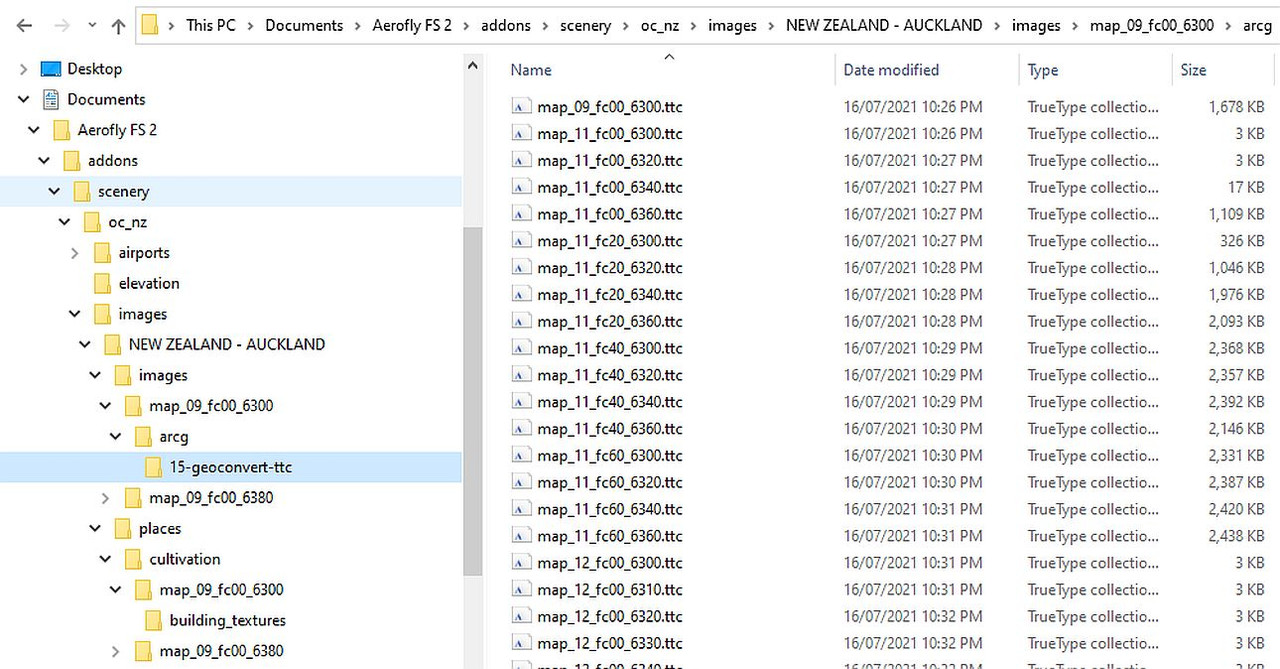Navigate to This PC in address bar

point(211,26)
